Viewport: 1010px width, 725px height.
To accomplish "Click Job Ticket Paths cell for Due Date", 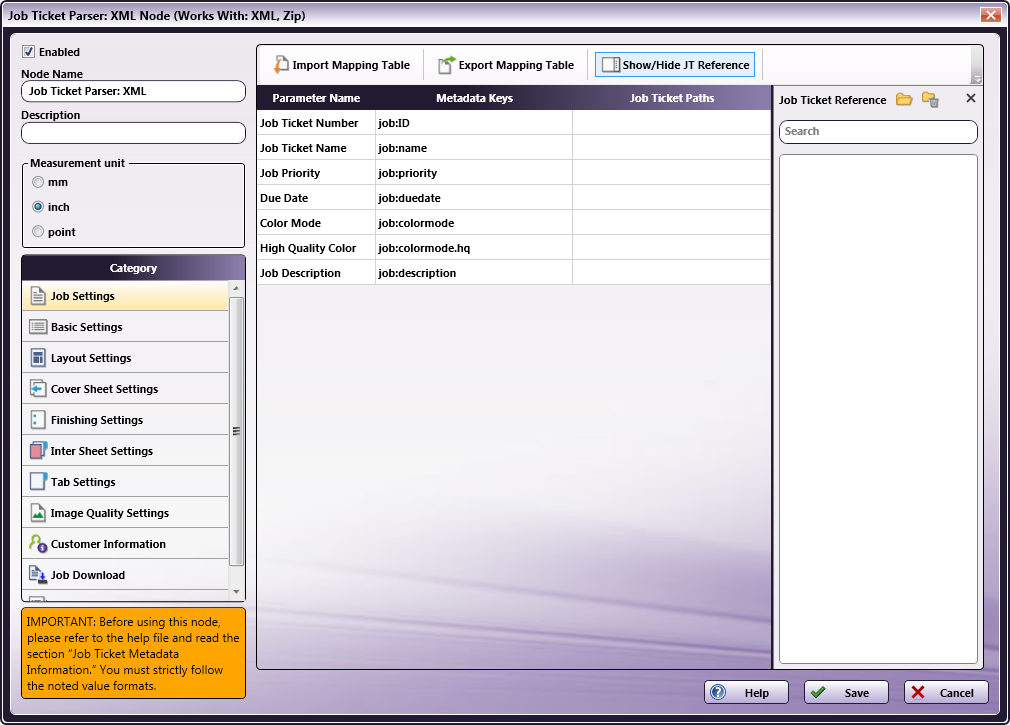I will pos(672,198).
